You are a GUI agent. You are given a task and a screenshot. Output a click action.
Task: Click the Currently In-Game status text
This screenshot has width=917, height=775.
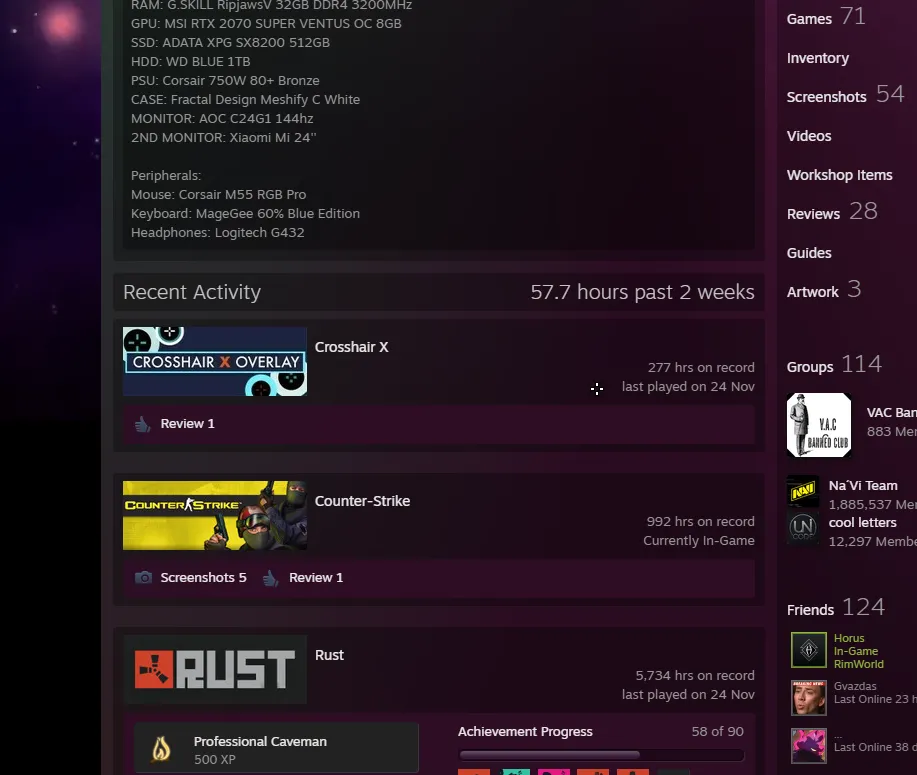(699, 540)
